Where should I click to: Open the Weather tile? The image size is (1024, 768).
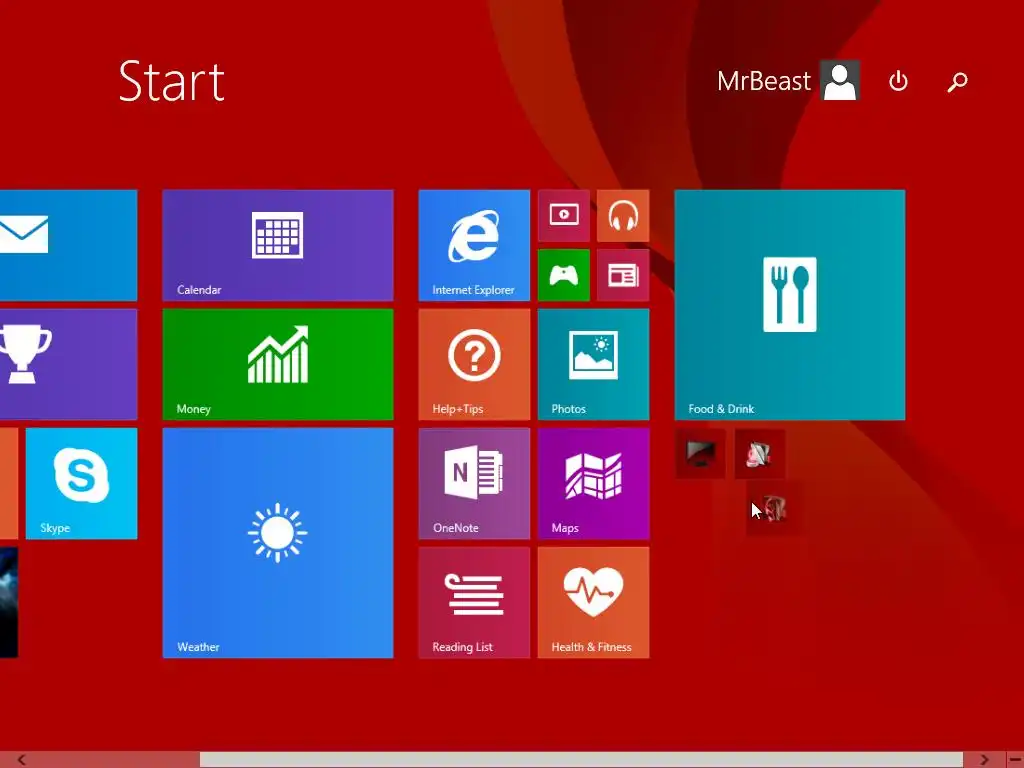[x=278, y=543]
